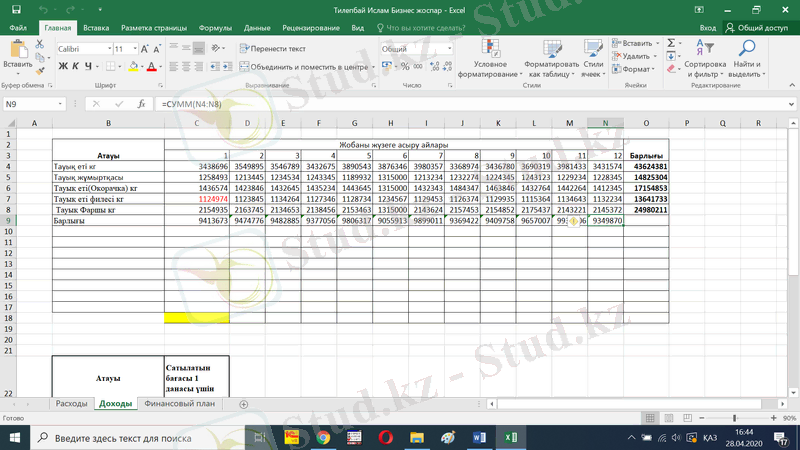The width and height of the screenshot is (800, 450).
Task: Click the Insert Function fx icon
Action: click(142, 104)
